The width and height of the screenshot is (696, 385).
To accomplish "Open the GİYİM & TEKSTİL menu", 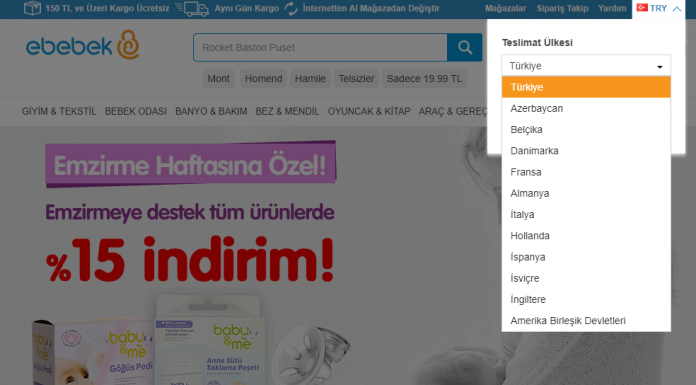I will coord(59,111).
